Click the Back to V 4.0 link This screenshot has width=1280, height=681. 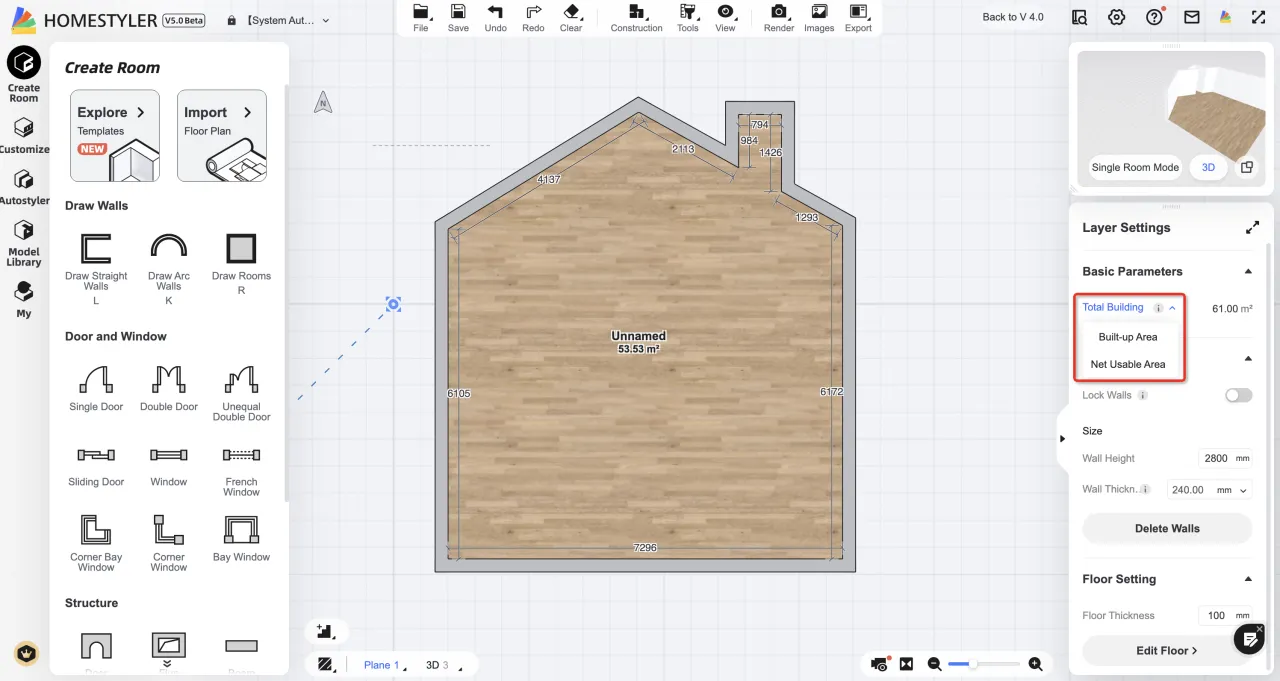(1012, 17)
